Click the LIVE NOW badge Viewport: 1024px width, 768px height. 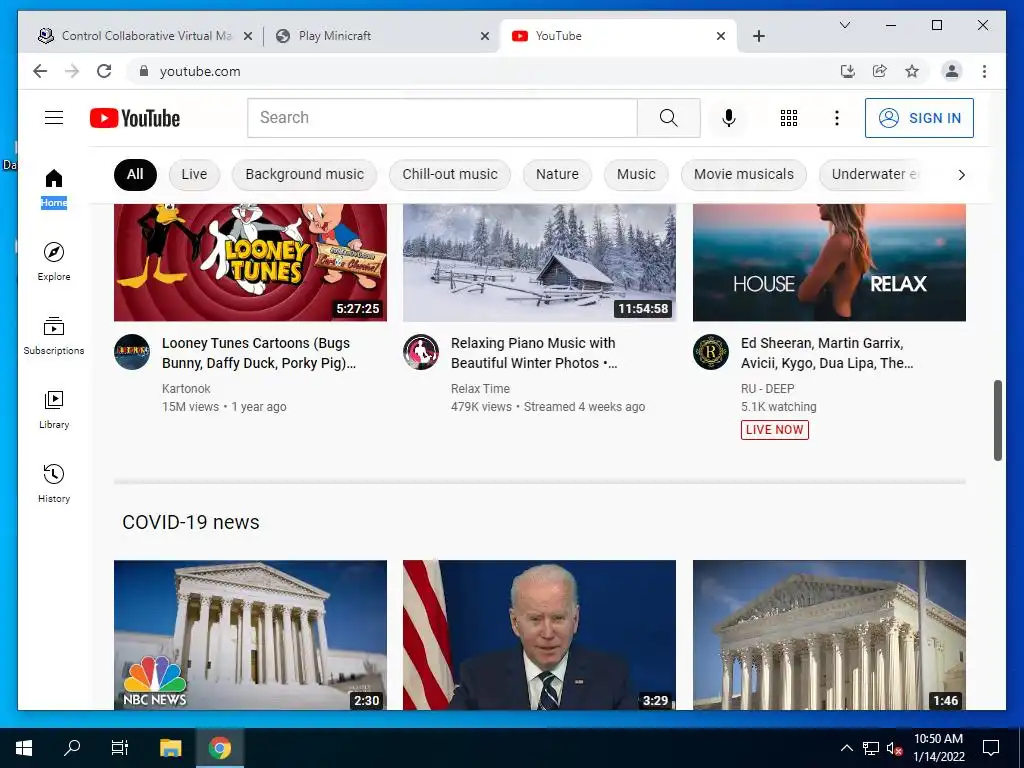coord(775,430)
